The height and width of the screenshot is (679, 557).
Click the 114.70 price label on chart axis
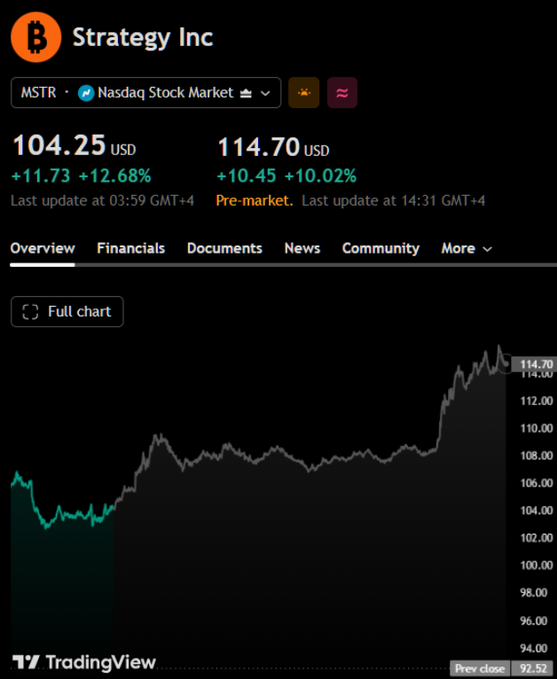[534, 364]
